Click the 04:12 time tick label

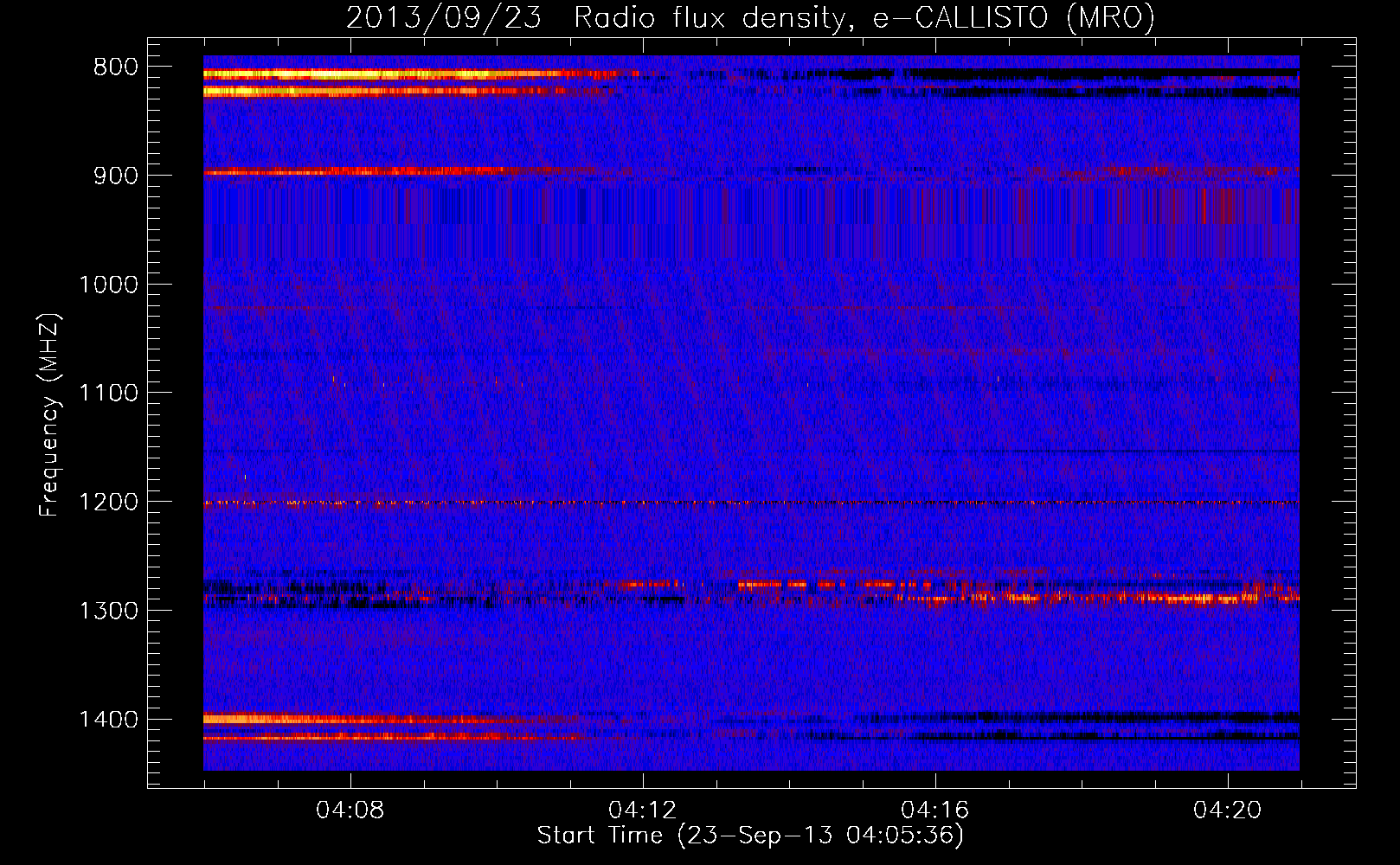[x=643, y=811]
